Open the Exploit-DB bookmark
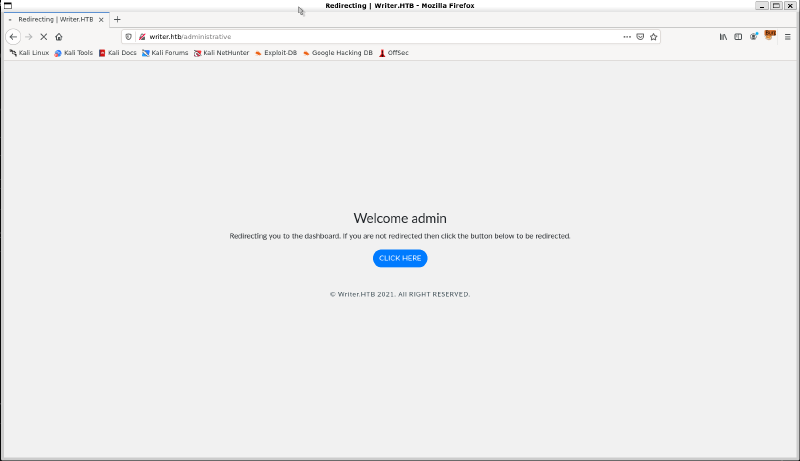The height and width of the screenshot is (461, 800). [275, 53]
